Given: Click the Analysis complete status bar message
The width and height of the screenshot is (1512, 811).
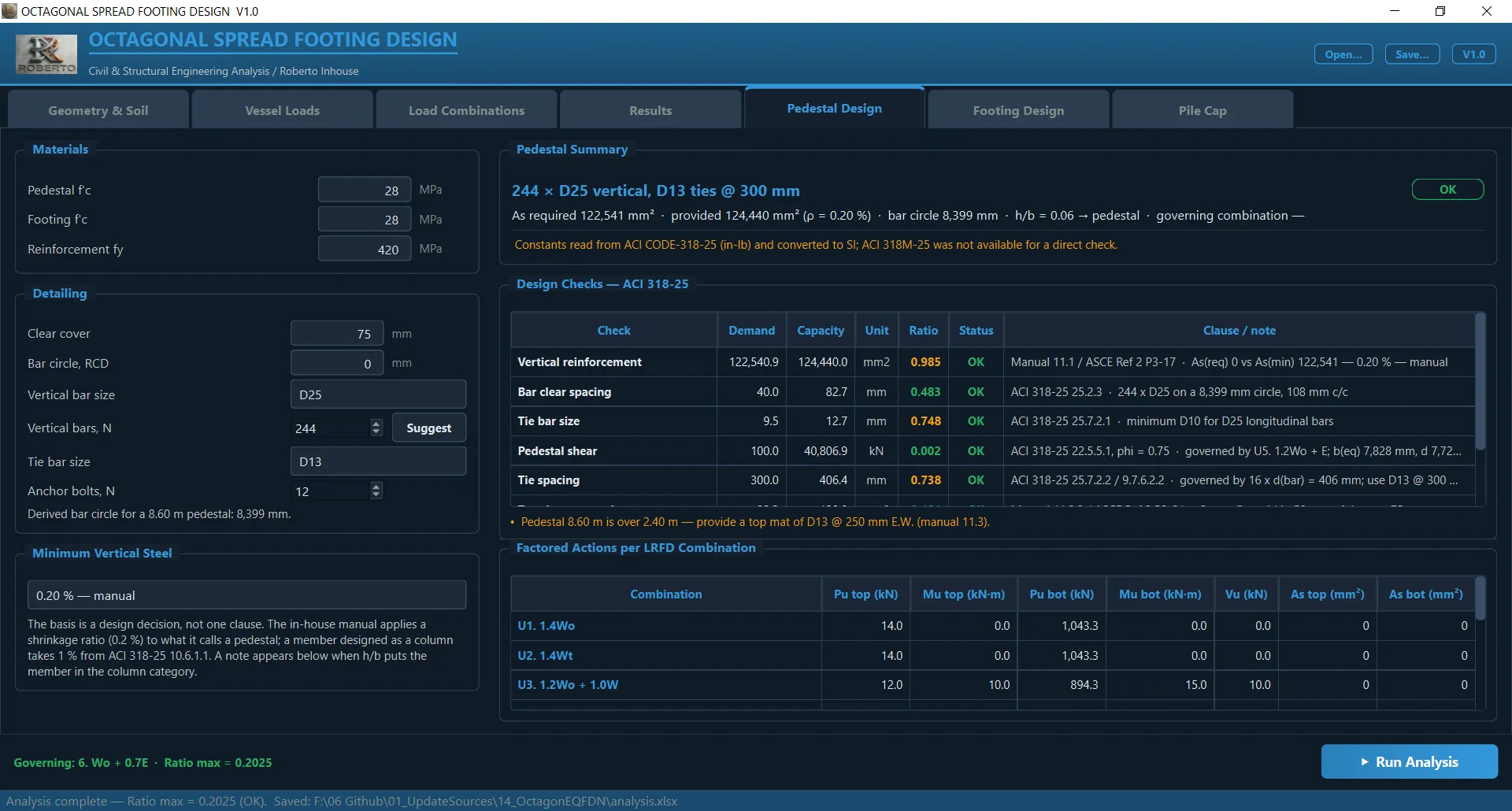Looking at the screenshot, I should pyautogui.click(x=342, y=801).
